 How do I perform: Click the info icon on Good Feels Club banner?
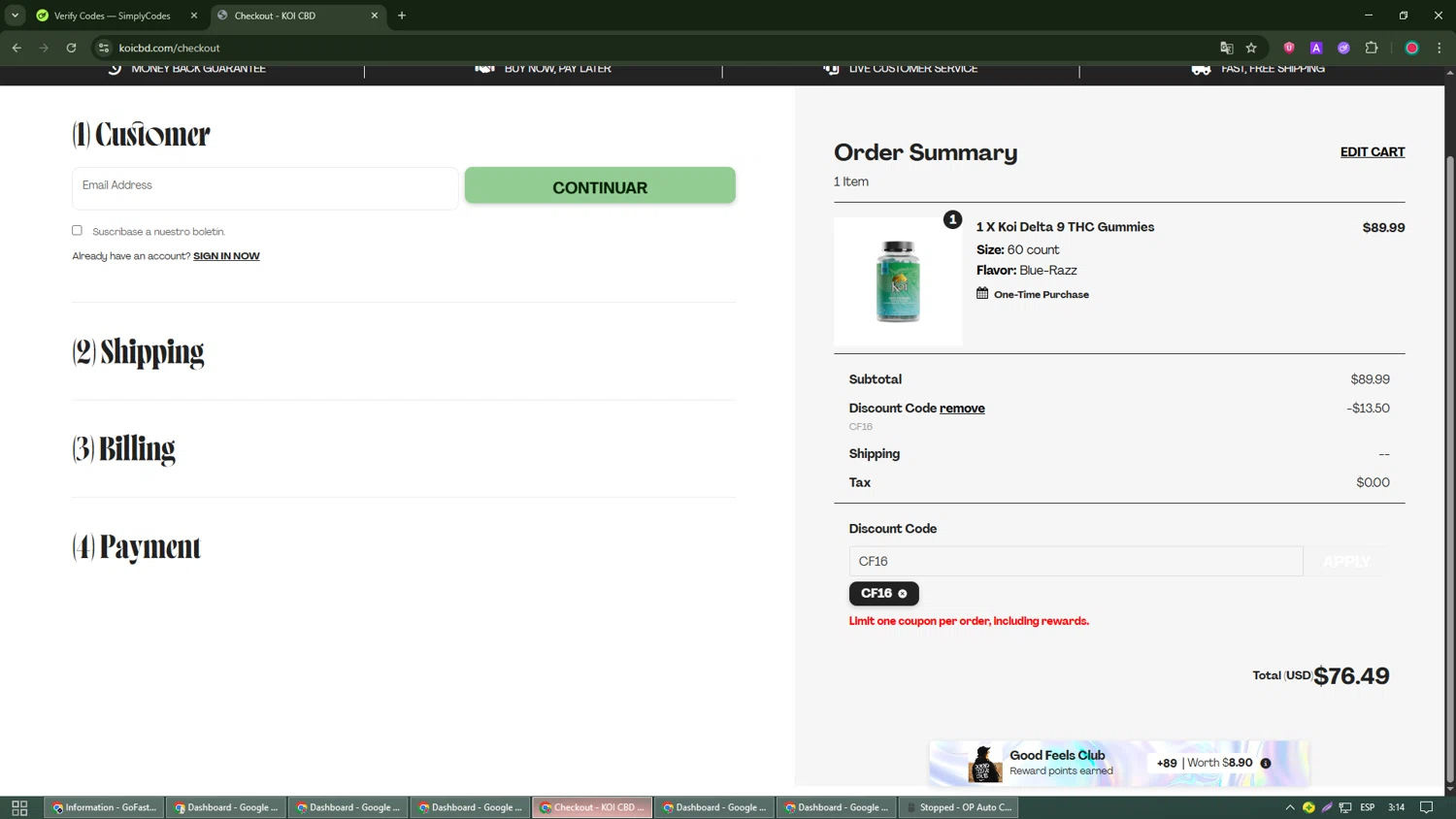click(x=1266, y=764)
